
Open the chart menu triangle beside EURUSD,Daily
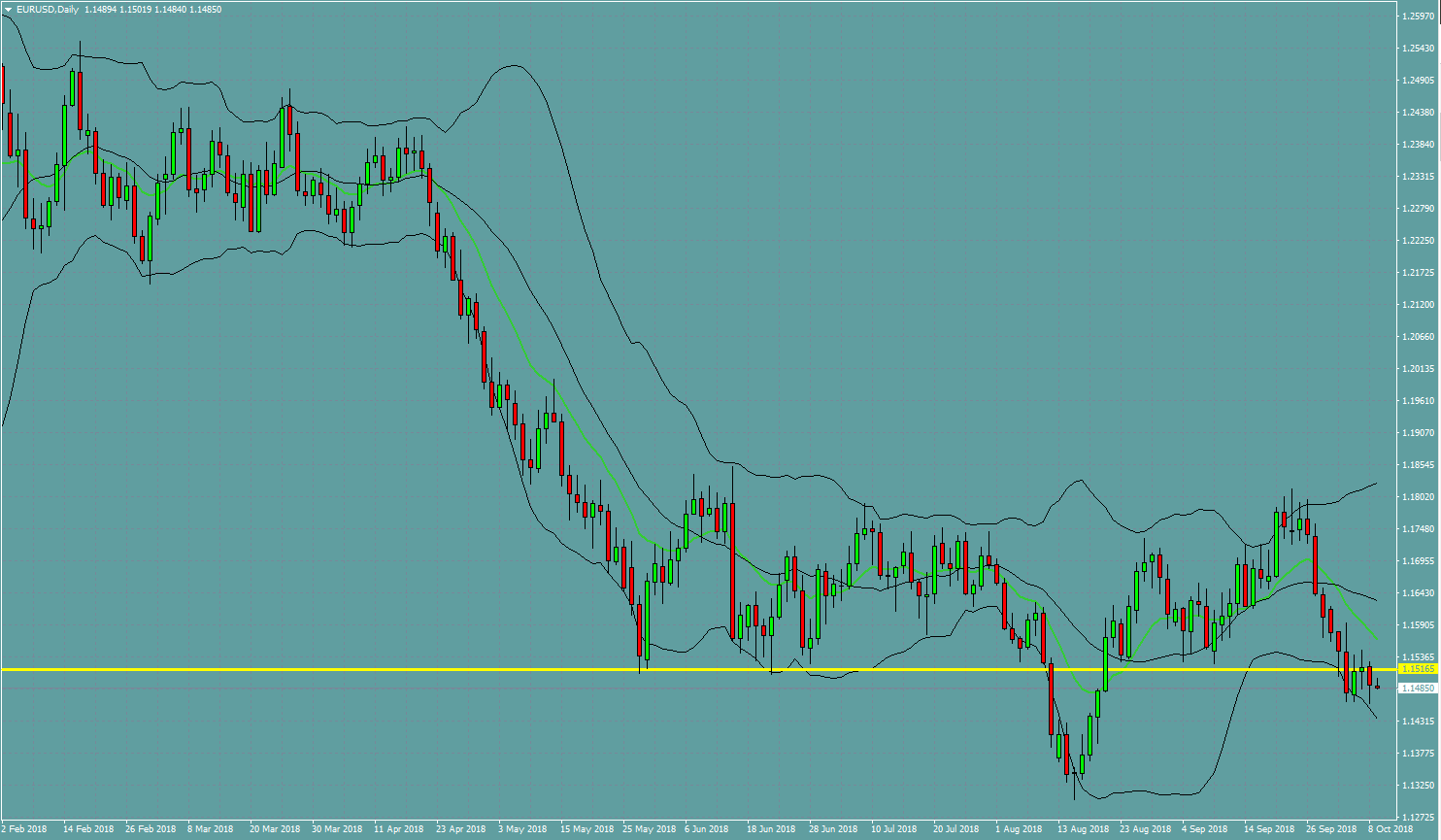click(x=9, y=10)
